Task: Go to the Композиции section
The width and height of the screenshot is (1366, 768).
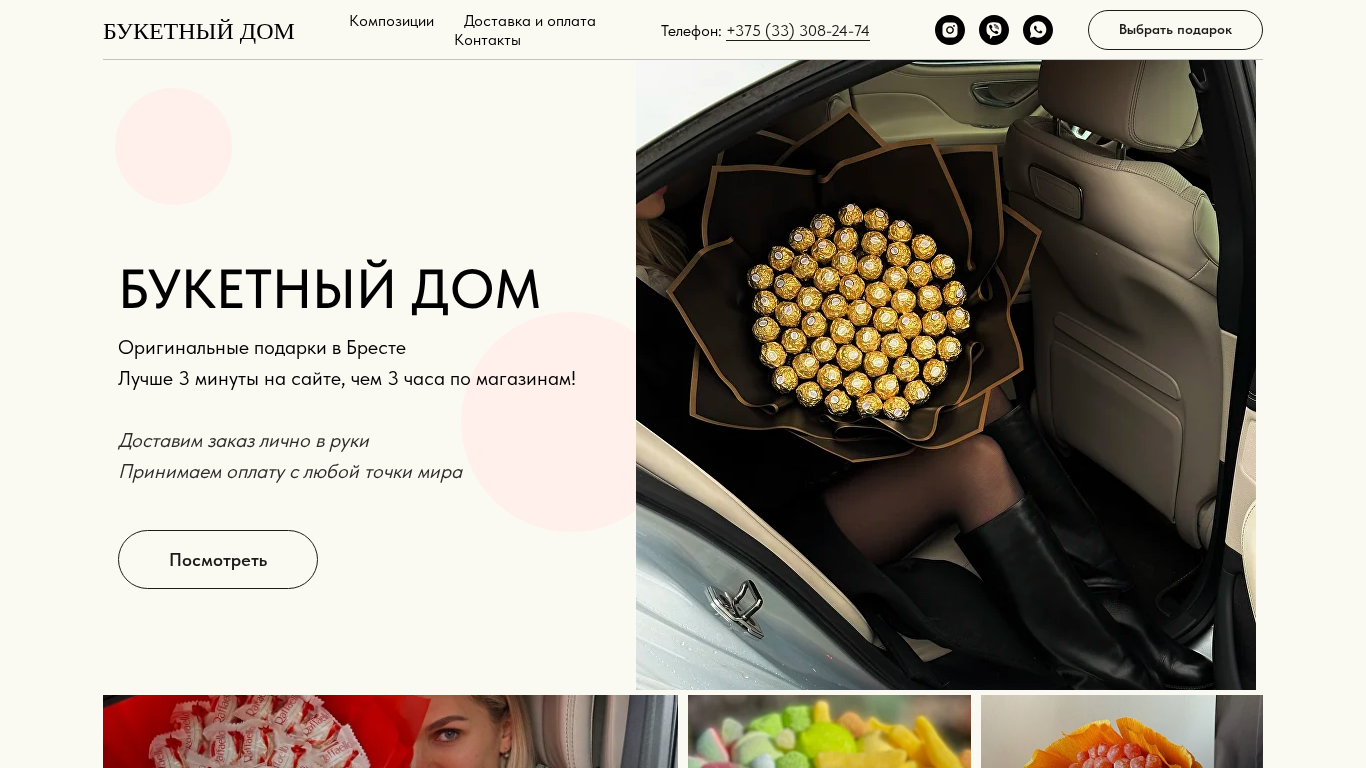Action: [x=392, y=21]
